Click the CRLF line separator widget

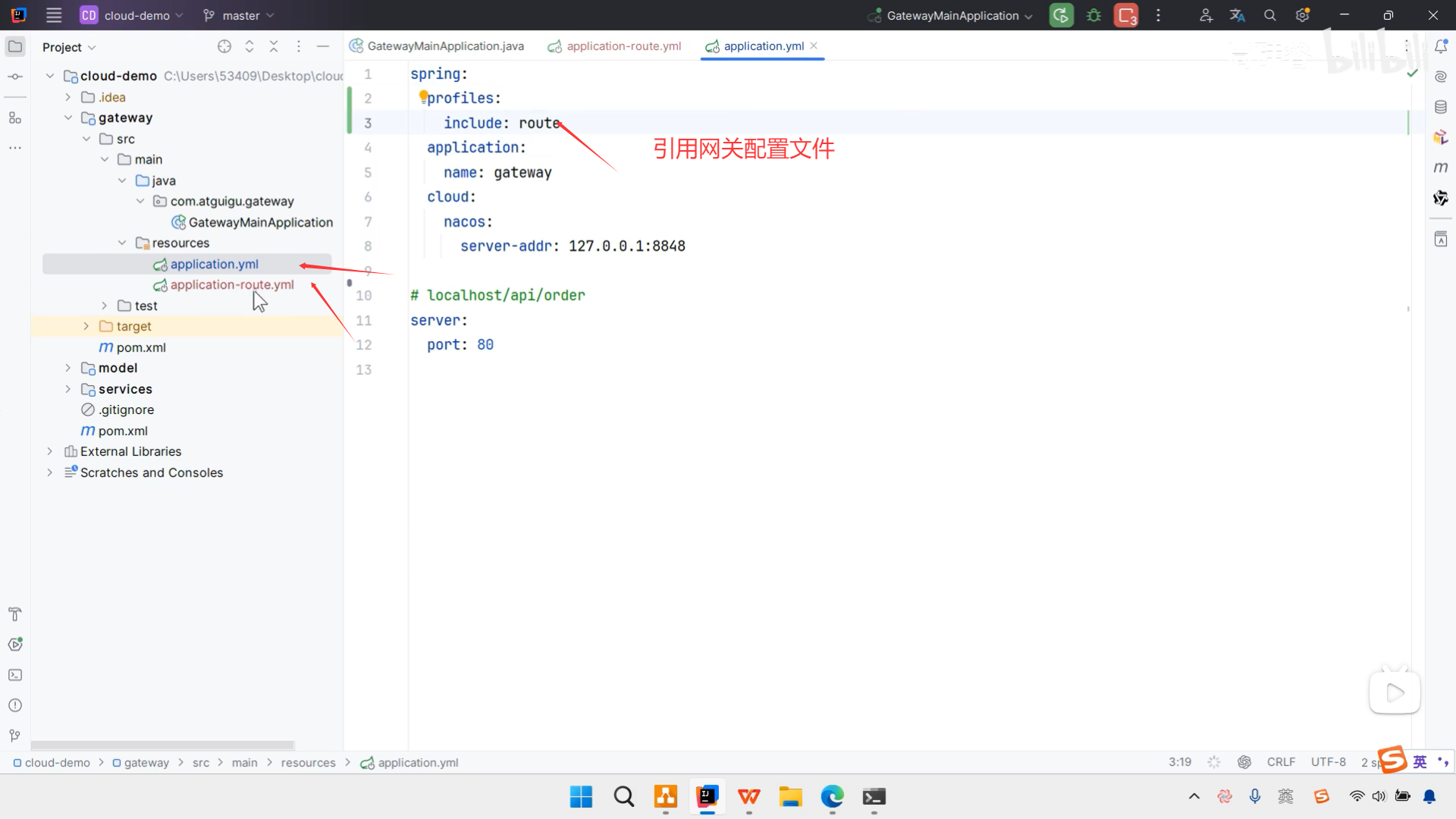pos(1281,762)
